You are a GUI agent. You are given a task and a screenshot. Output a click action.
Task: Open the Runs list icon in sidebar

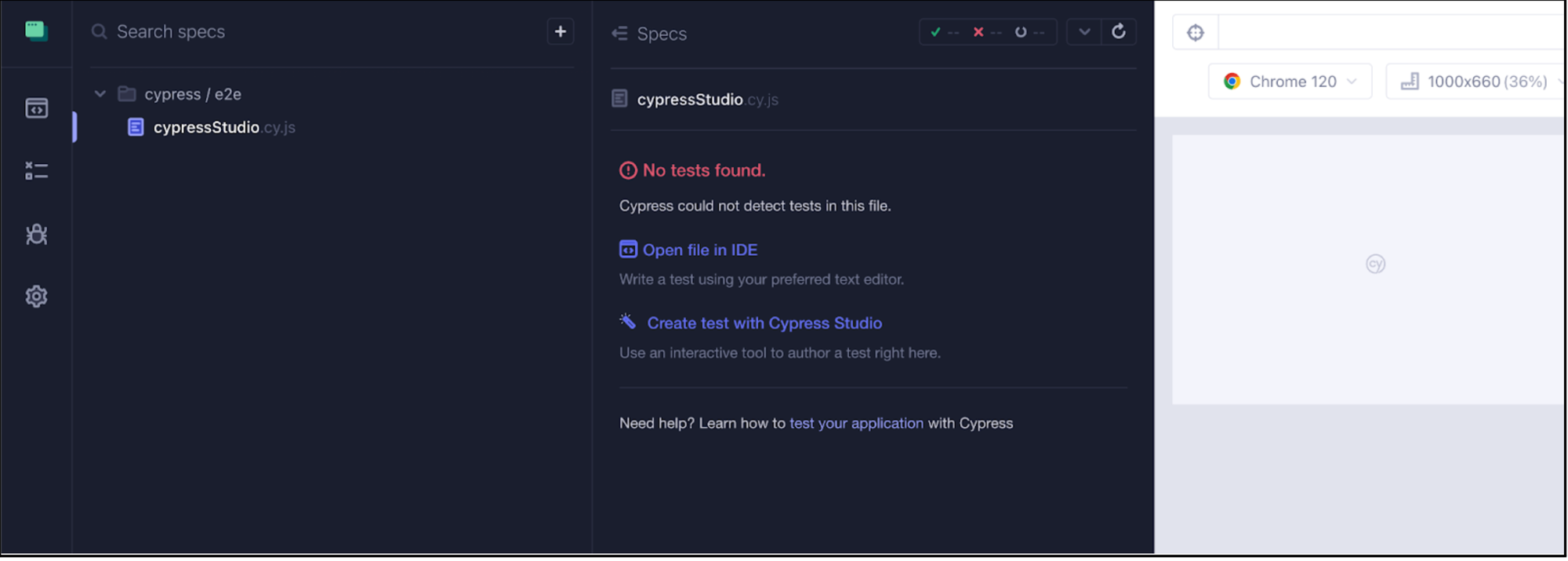click(x=36, y=171)
